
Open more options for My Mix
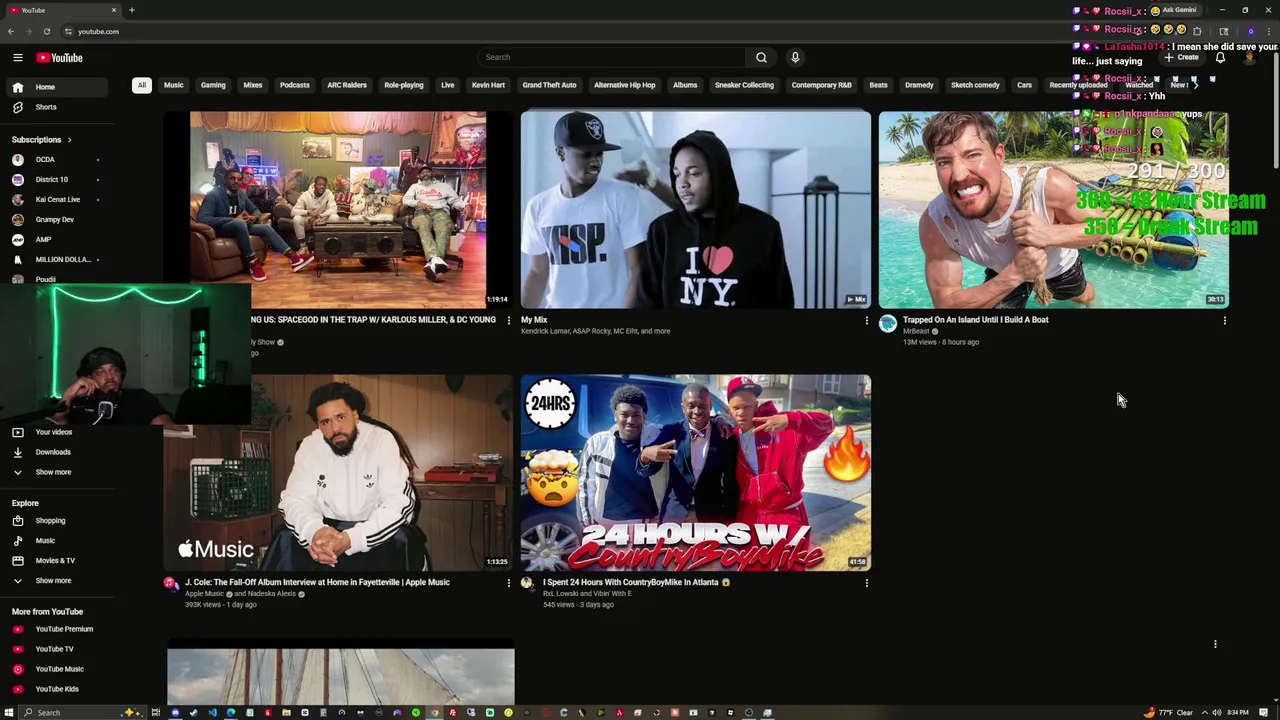[867, 321]
